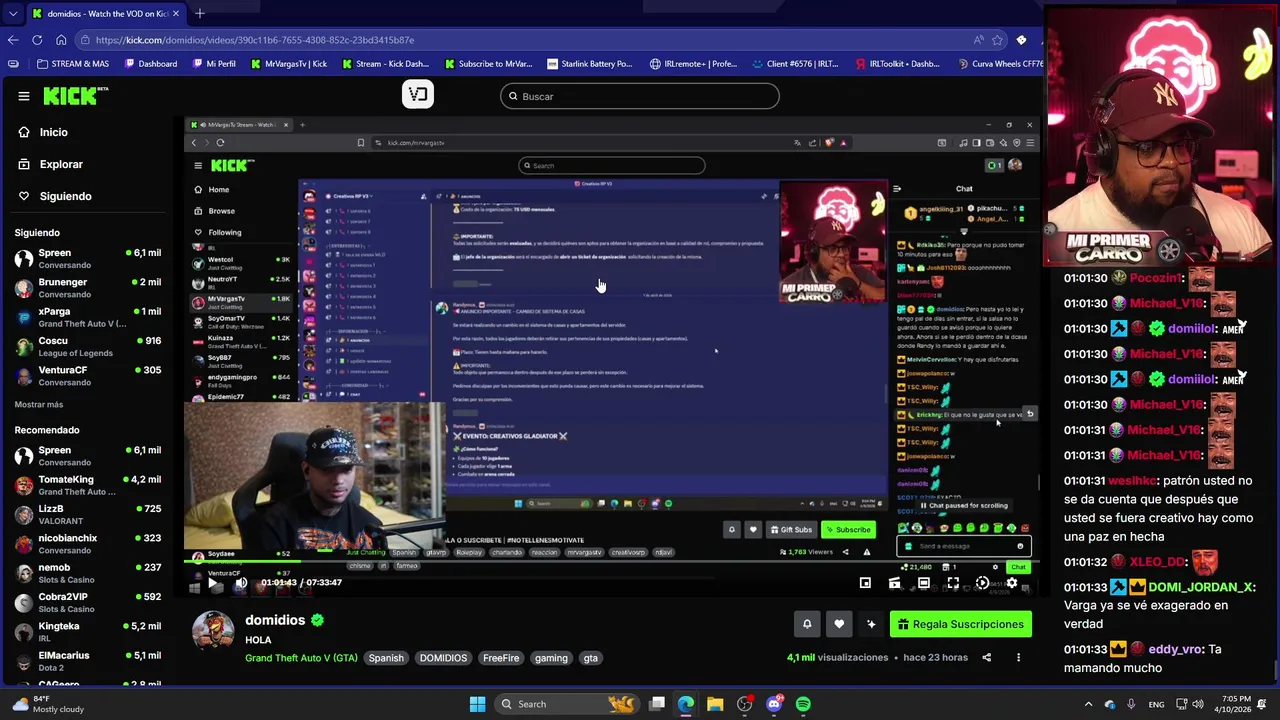Click the sparkle button beside the heart
Image resolution: width=1280 pixels, height=720 pixels.
871,624
